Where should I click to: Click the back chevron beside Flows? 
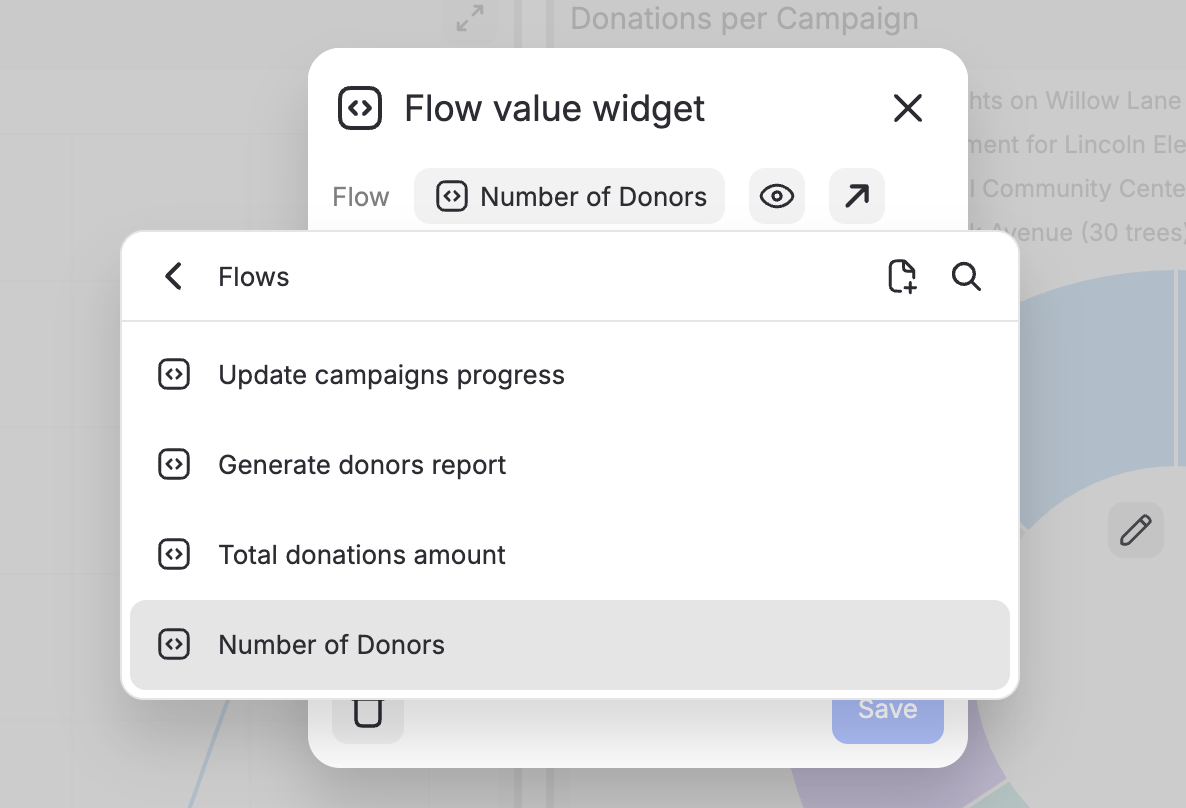click(x=174, y=277)
